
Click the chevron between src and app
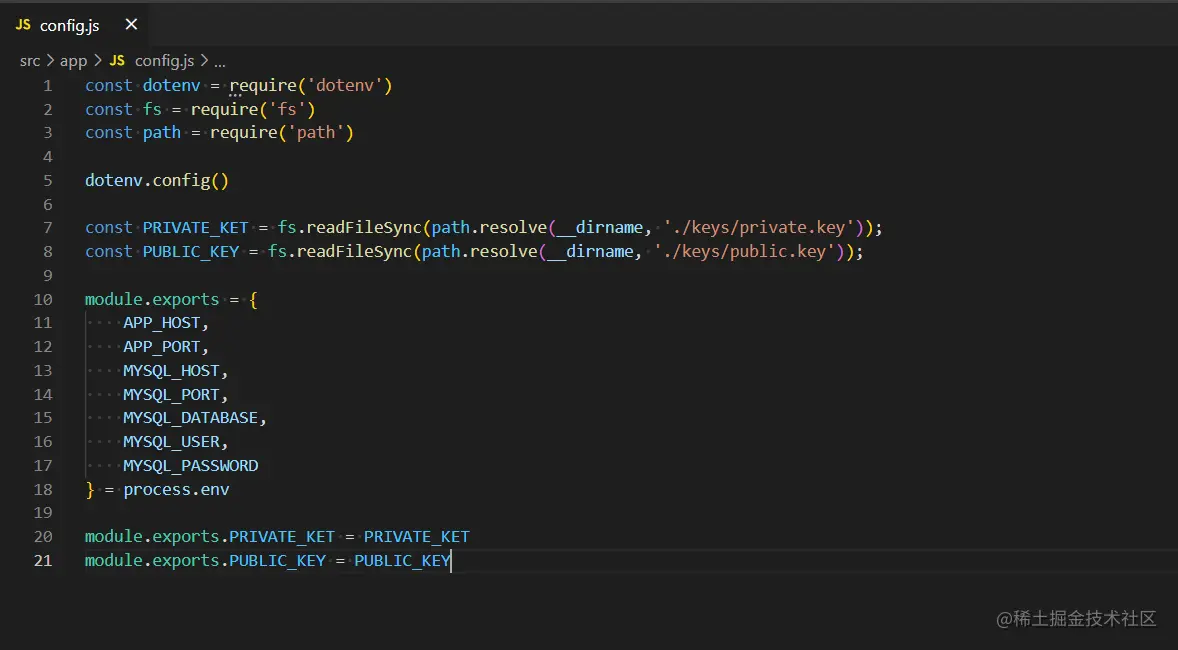(x=50, y=61)
